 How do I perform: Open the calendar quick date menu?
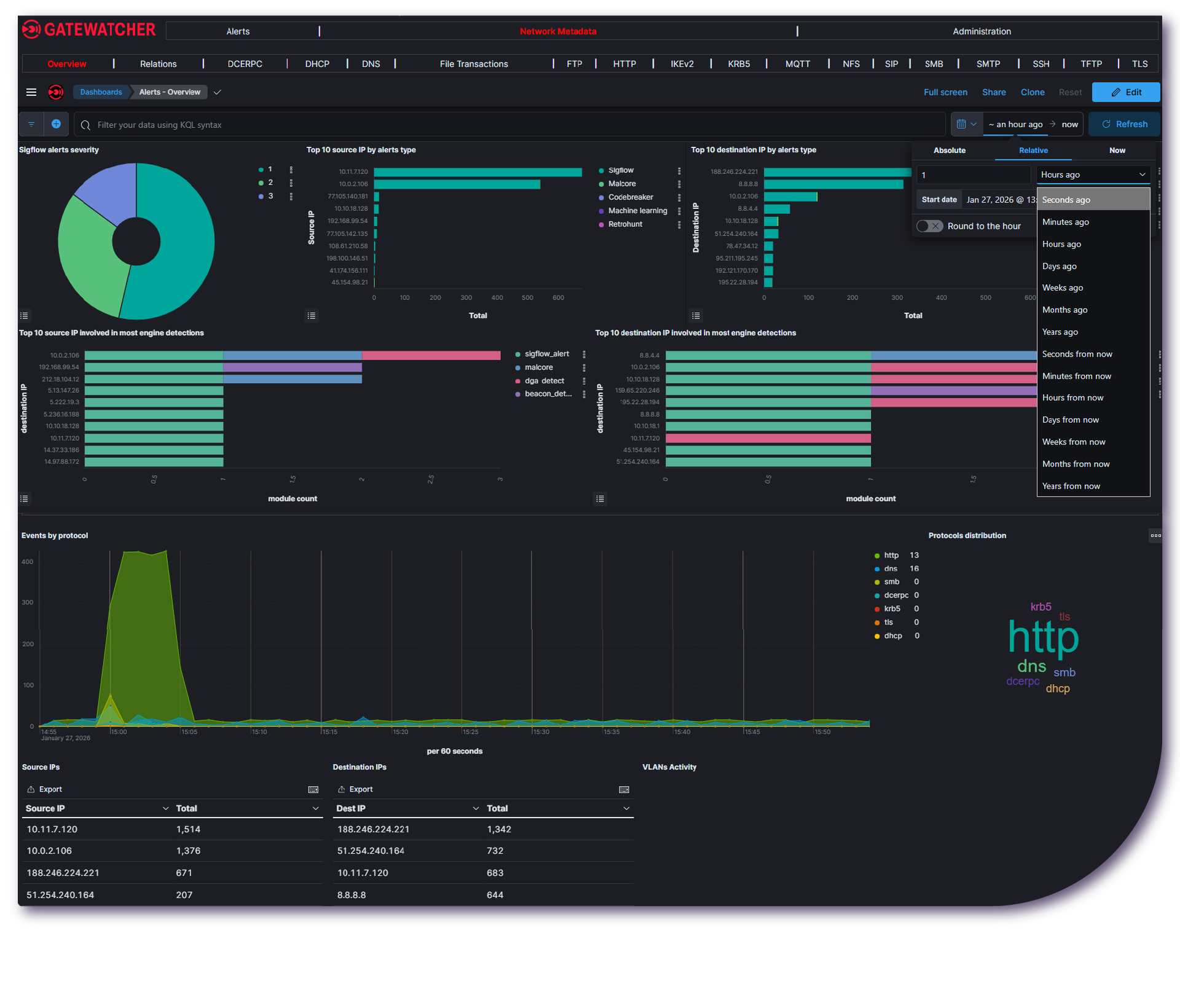(x=966, y=124)
